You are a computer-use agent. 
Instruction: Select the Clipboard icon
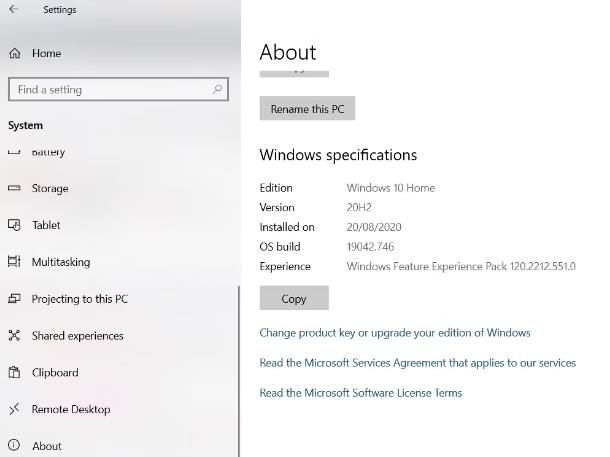point(14,372)
